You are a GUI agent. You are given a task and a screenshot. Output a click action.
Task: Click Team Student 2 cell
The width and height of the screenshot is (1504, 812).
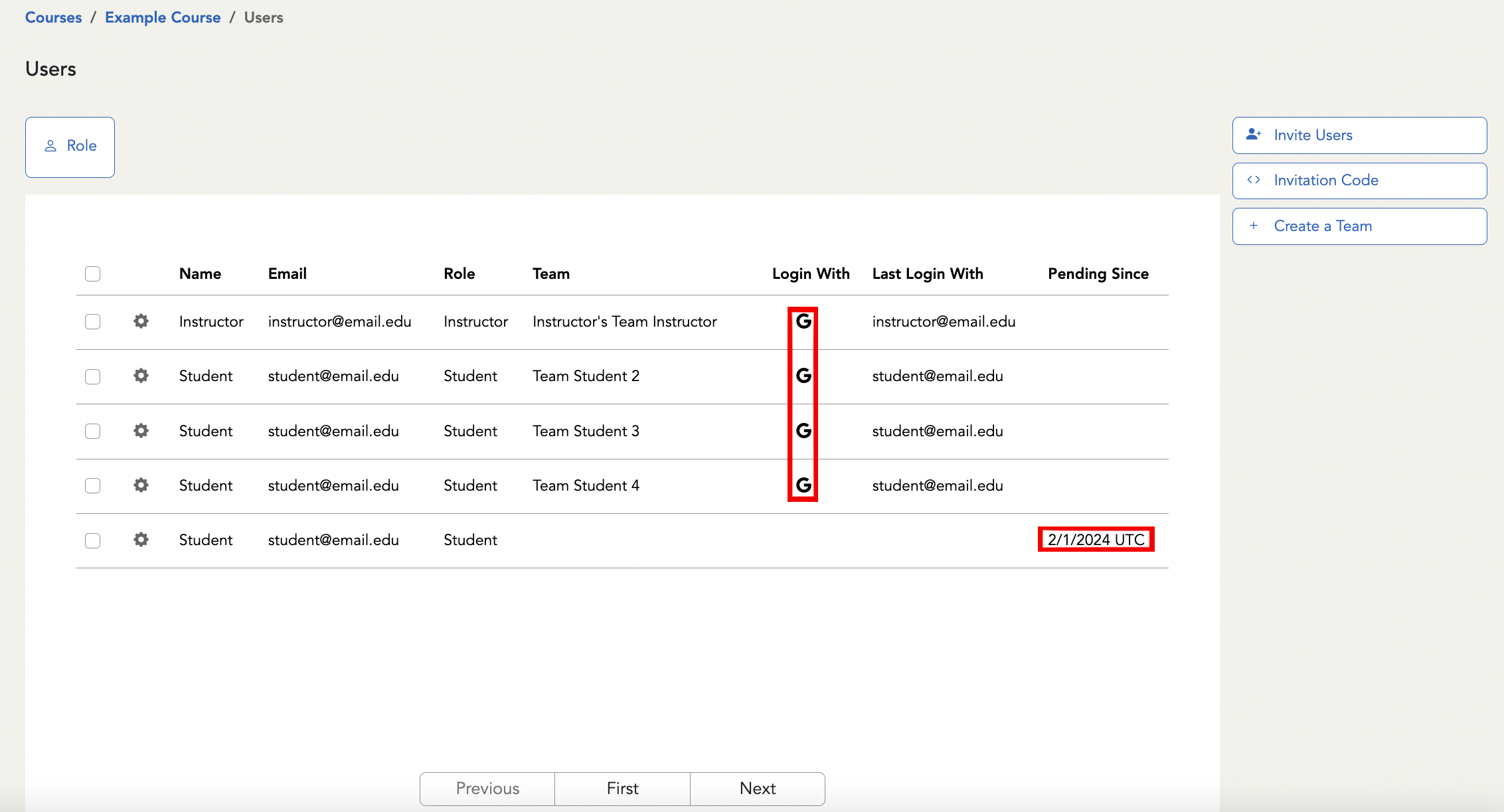point(586,376)
